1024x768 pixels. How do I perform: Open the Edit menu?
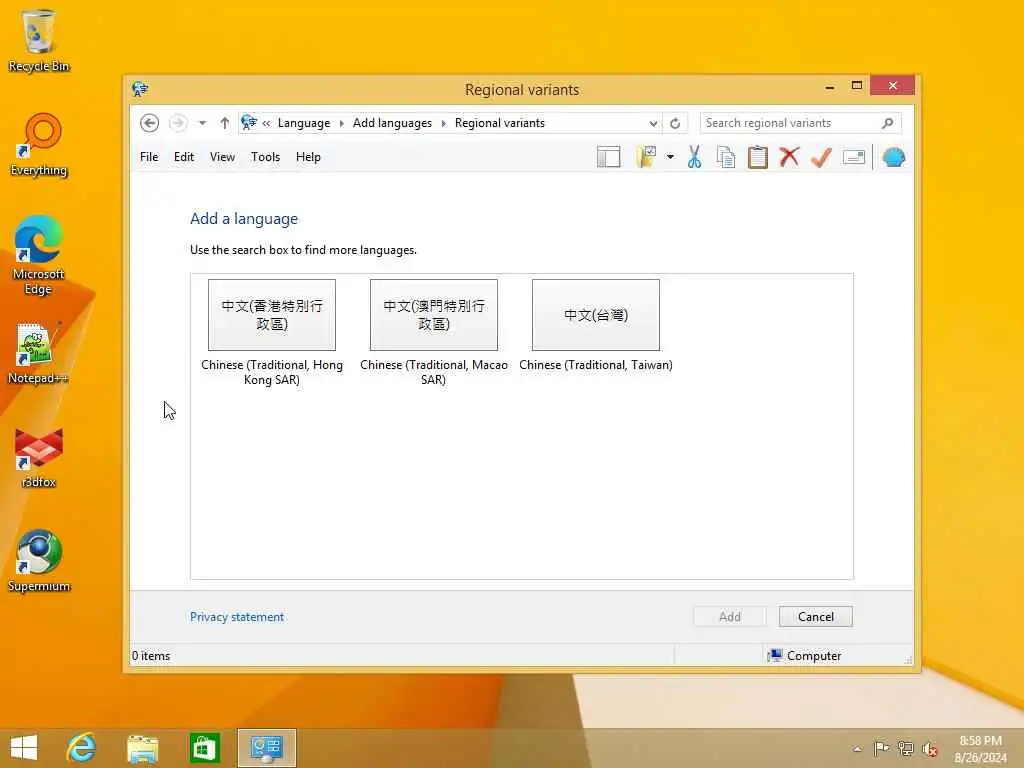click(x=184, y=157)
